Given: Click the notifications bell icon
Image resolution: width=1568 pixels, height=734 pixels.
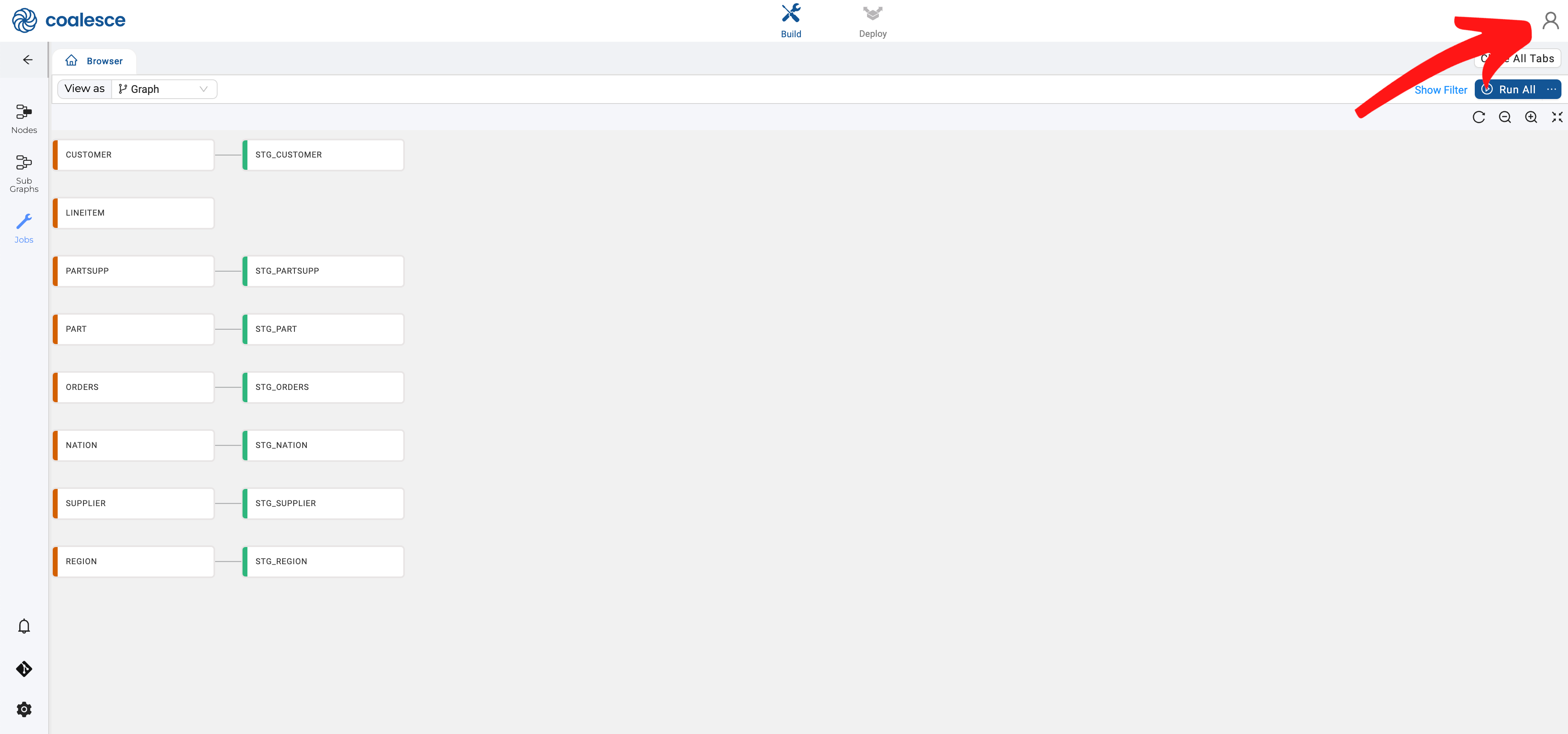Looking at the screenshot, I should 24,625.
